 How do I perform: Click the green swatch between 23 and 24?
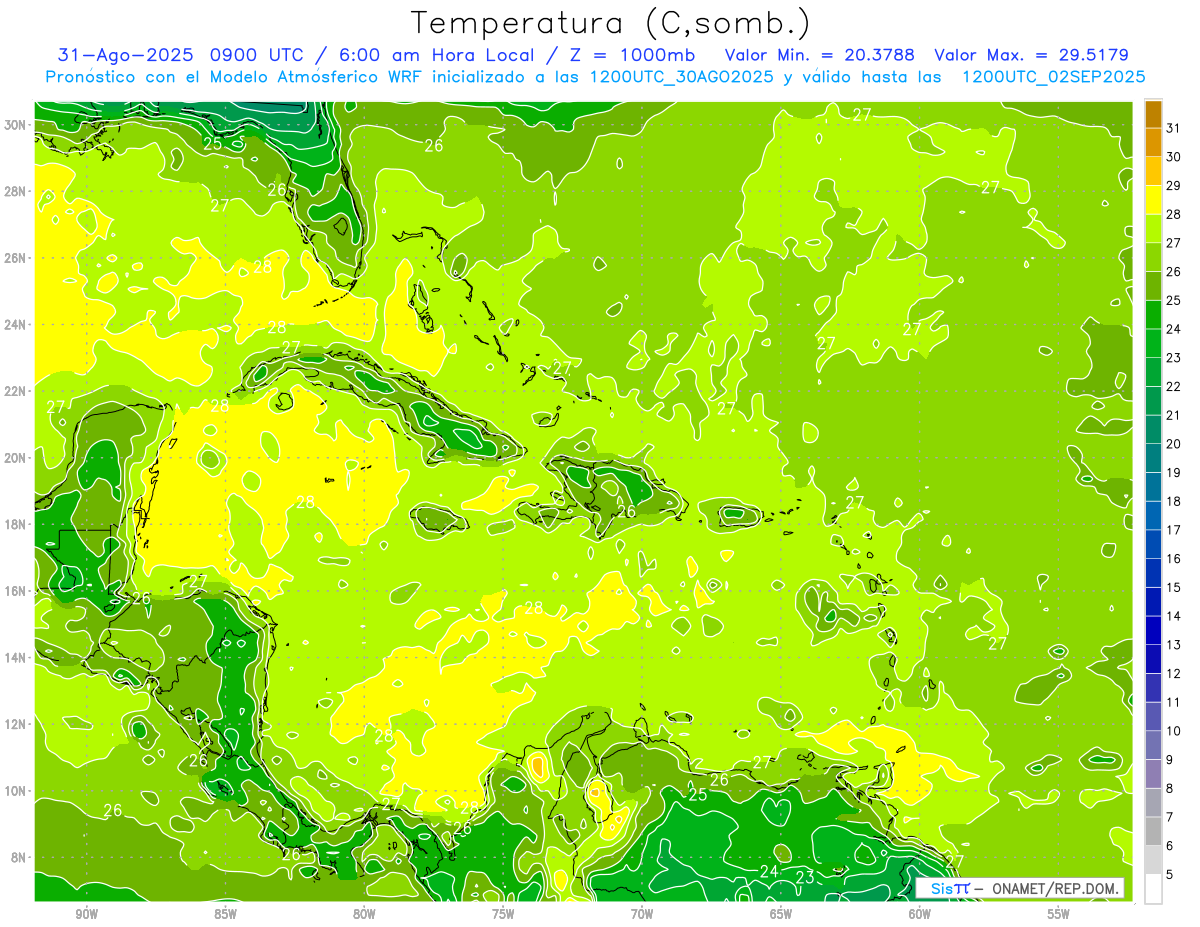1153,343
